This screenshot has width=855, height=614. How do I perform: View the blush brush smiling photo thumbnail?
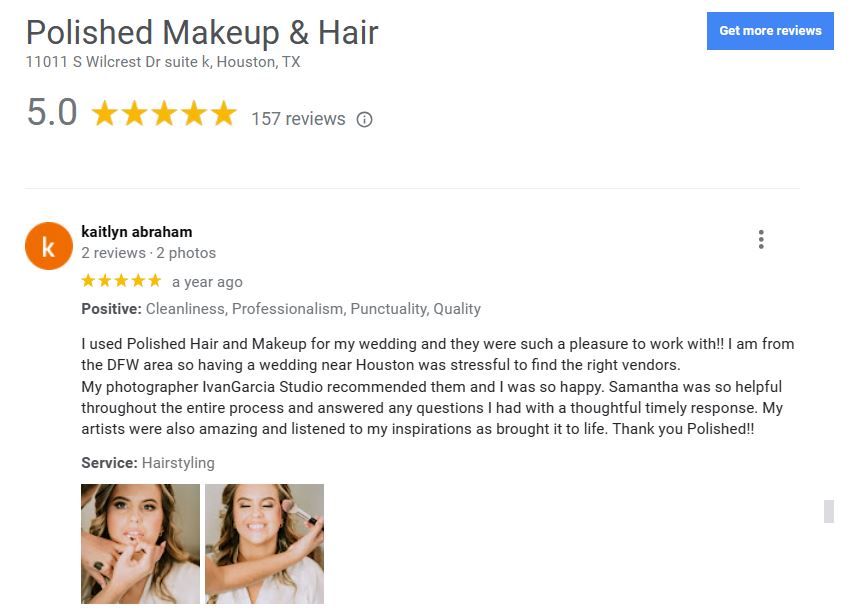[264, 544]
